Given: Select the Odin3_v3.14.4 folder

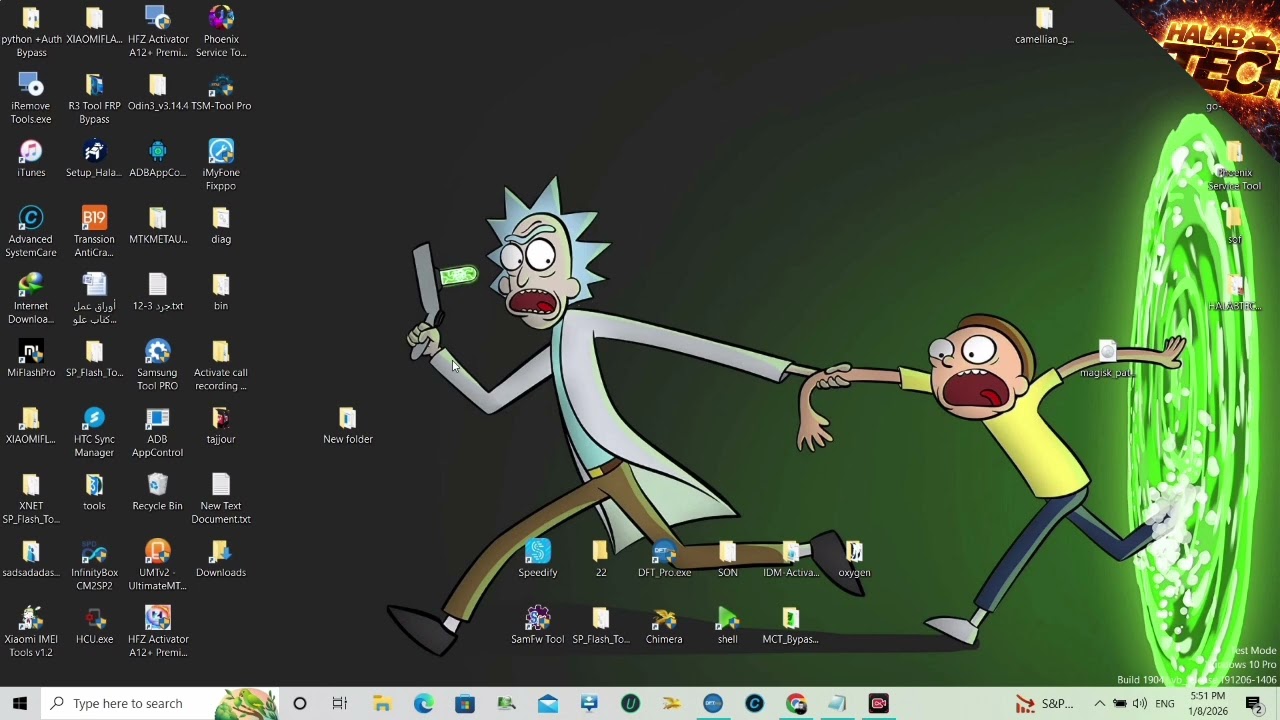Looking at the screenshot, I should pyautogui.click(x=158, y=92).
